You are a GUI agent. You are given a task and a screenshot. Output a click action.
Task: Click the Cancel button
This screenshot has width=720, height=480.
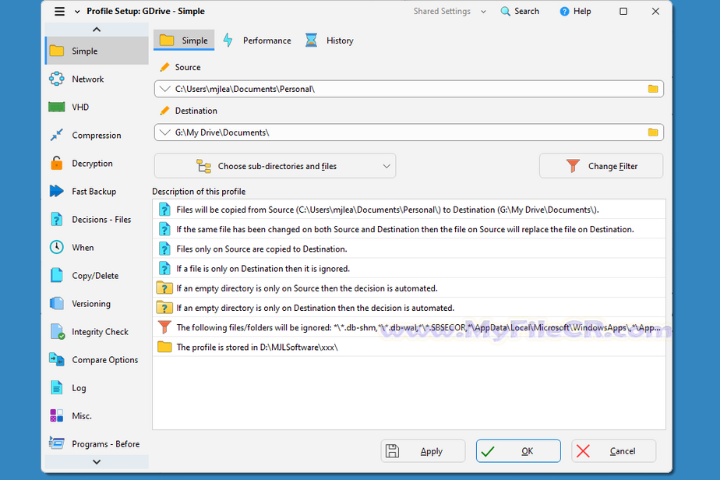click(613, 451)
